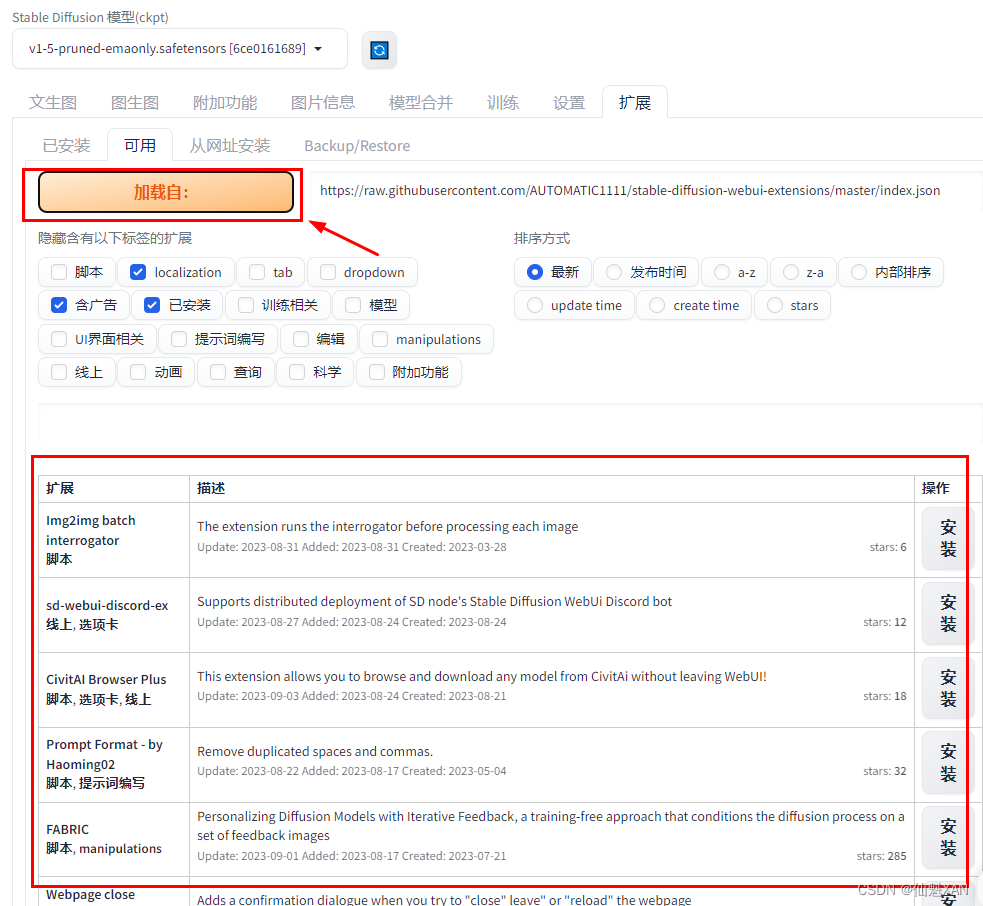Install the CivitAI Browser Plus extension

tap(944, 687)
